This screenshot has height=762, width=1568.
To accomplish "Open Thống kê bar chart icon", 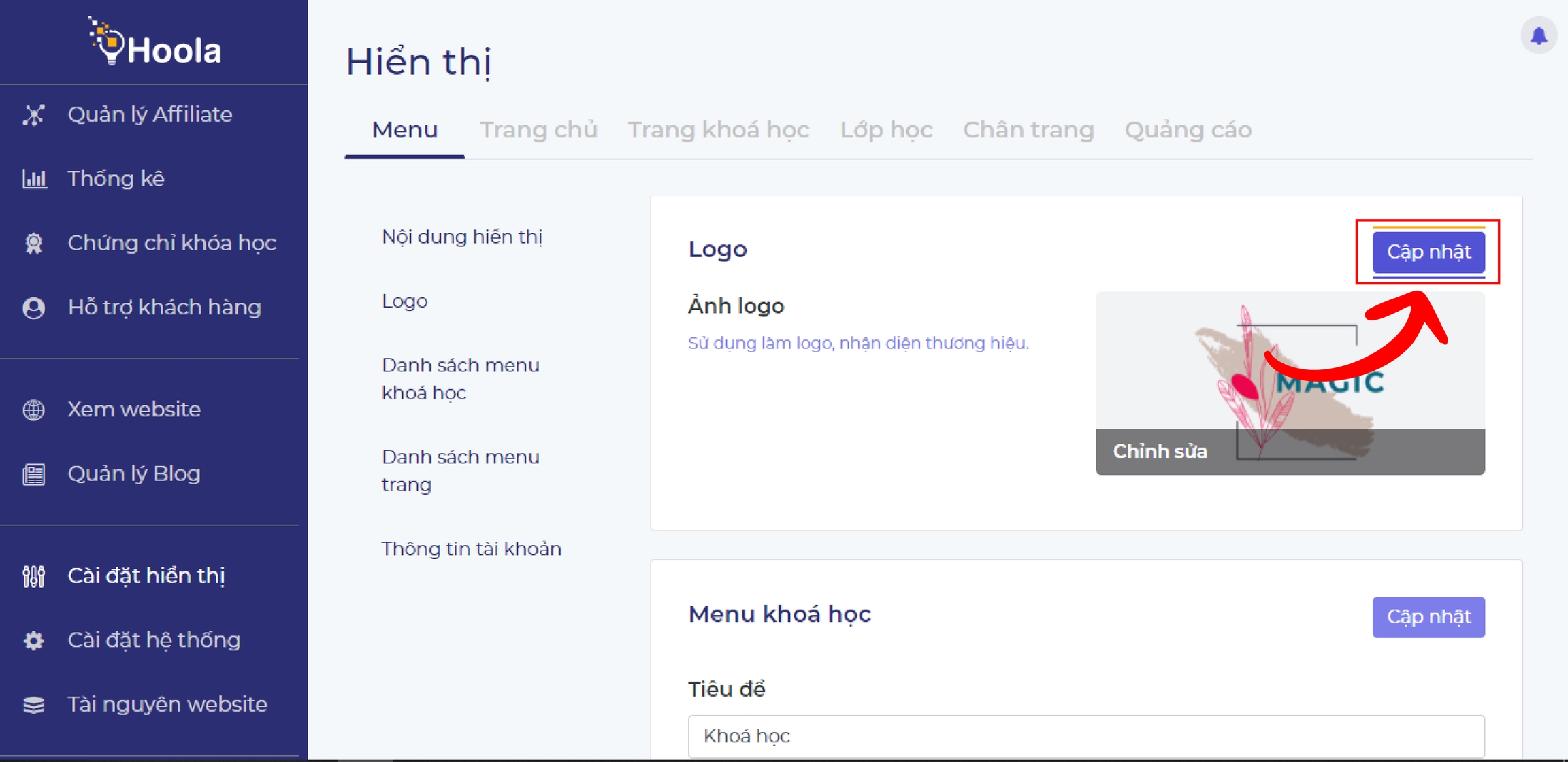I will 34,179.
